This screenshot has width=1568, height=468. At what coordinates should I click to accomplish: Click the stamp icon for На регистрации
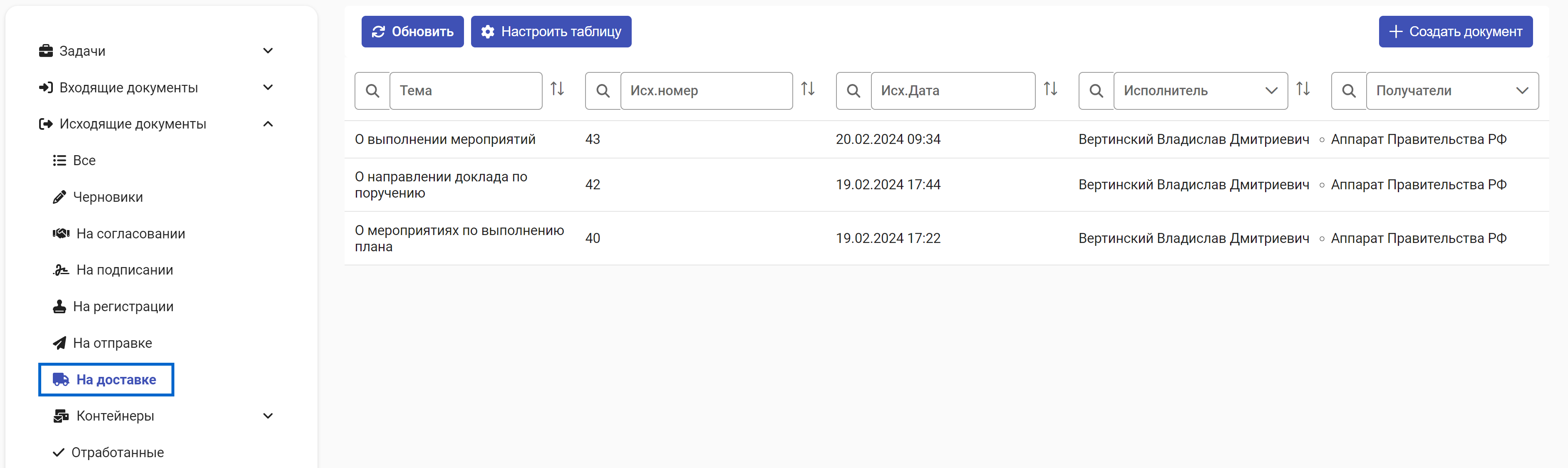[x=59, y=307]
